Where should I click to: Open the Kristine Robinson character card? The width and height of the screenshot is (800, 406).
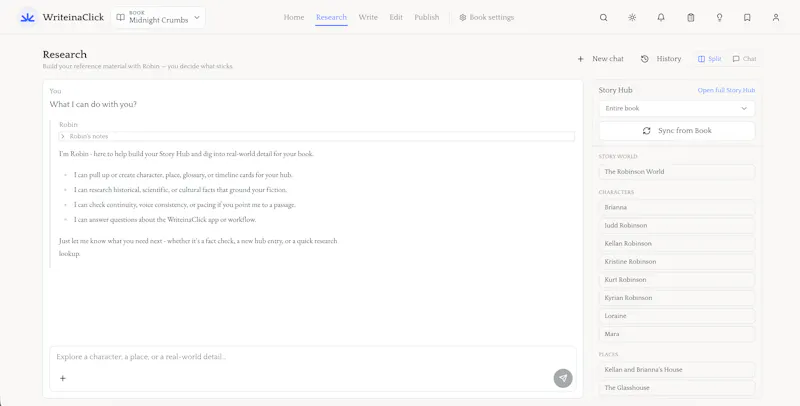tap(677, 262)
